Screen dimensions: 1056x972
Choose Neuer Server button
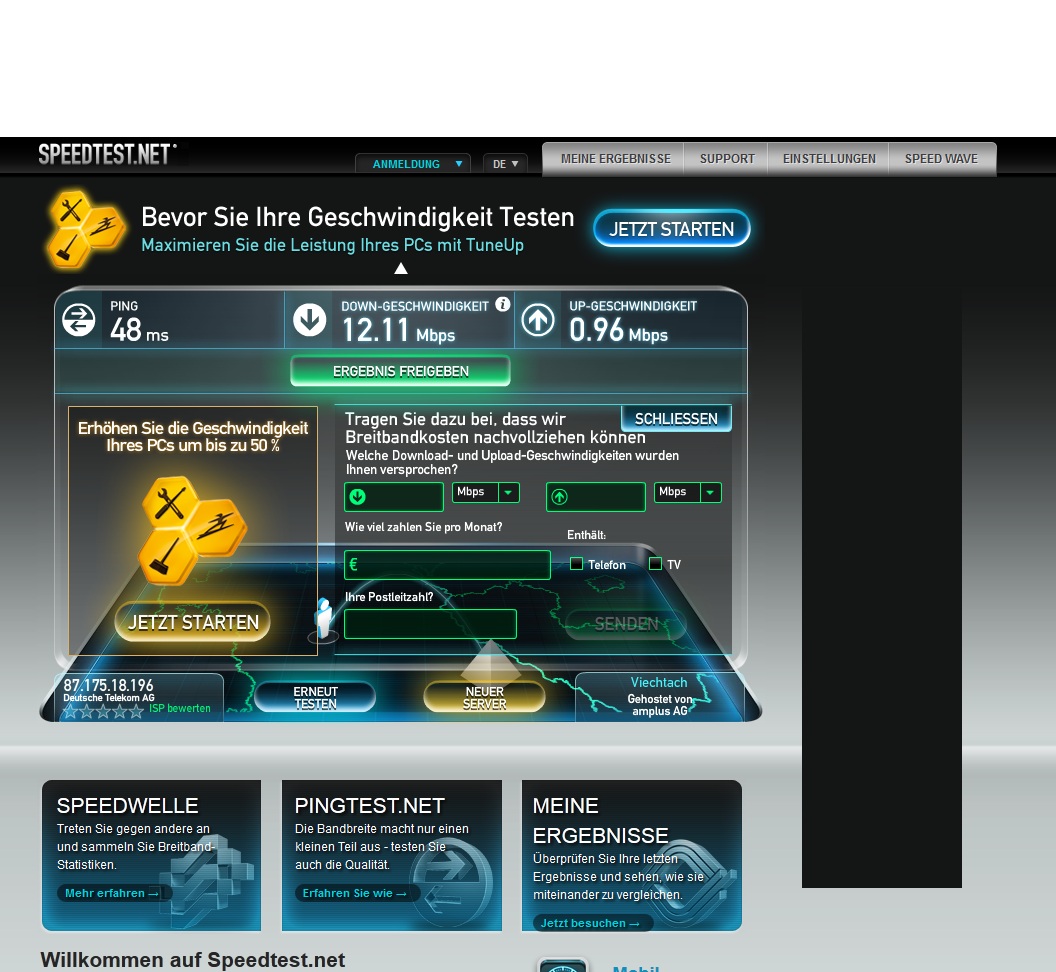point(484,698)
